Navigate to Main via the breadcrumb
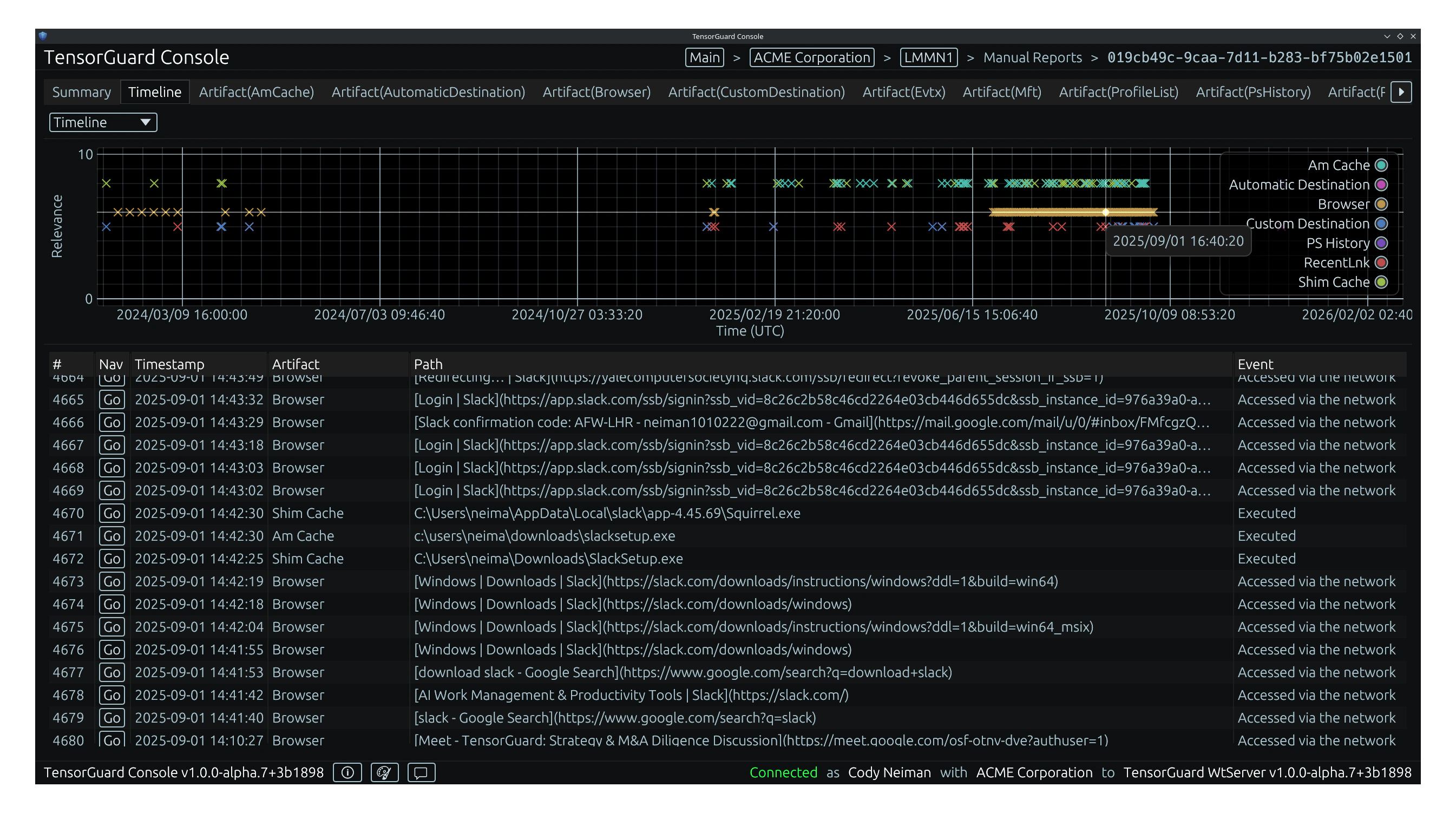This screenshot has height=826, width=1456. coord(704,57)
